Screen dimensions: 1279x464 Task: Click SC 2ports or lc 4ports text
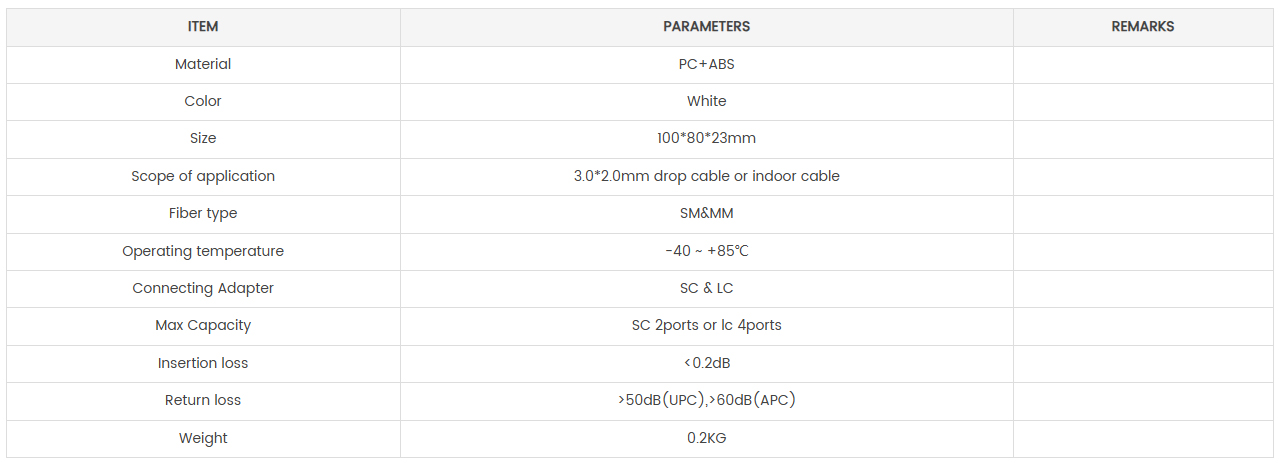pos(706,325)
